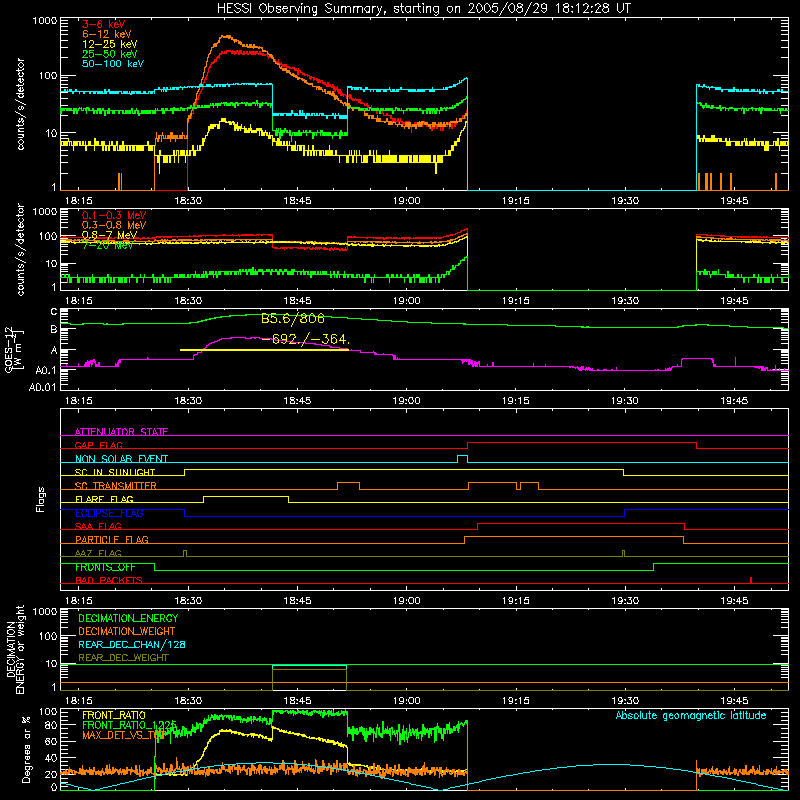This screenshot has height=800, width=800.
Task: Select the '3-6 keV' legend label
Action: pos(103,24)
